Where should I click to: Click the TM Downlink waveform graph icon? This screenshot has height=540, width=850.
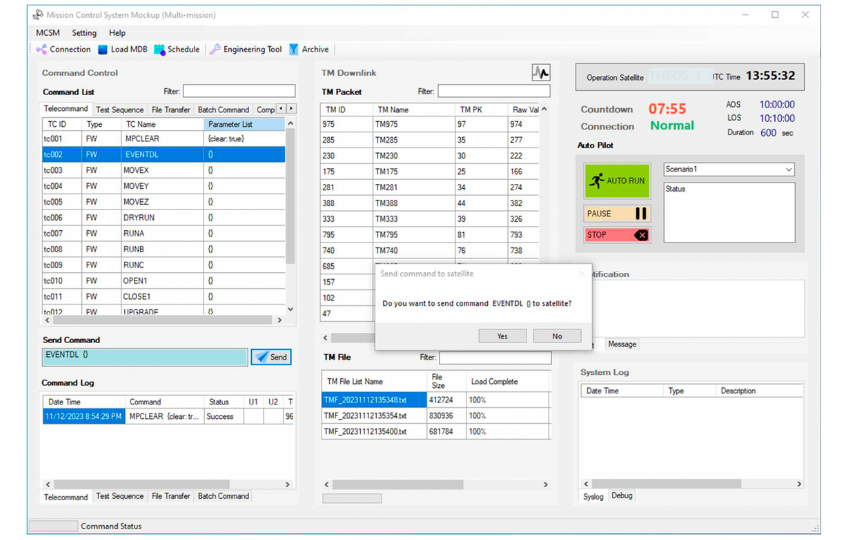point(540,73)
